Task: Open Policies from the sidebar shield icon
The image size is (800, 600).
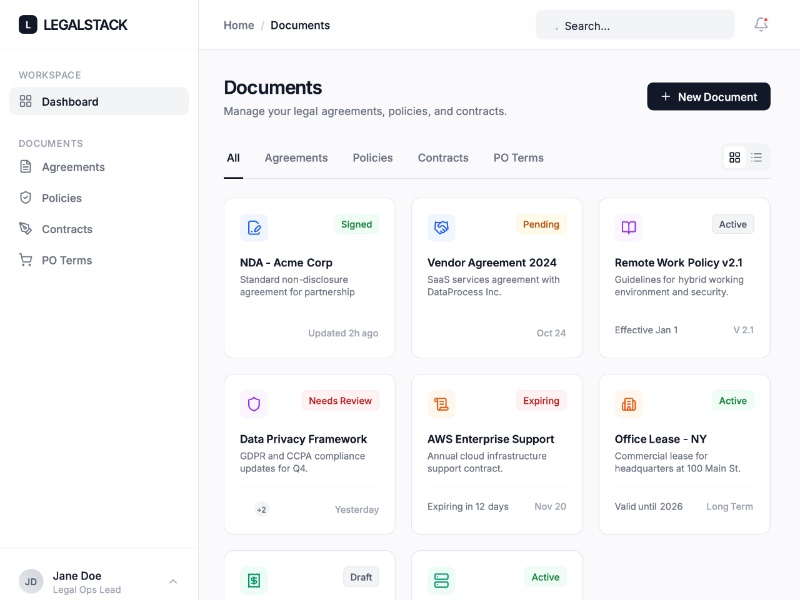Action: [x=28, y=197]
